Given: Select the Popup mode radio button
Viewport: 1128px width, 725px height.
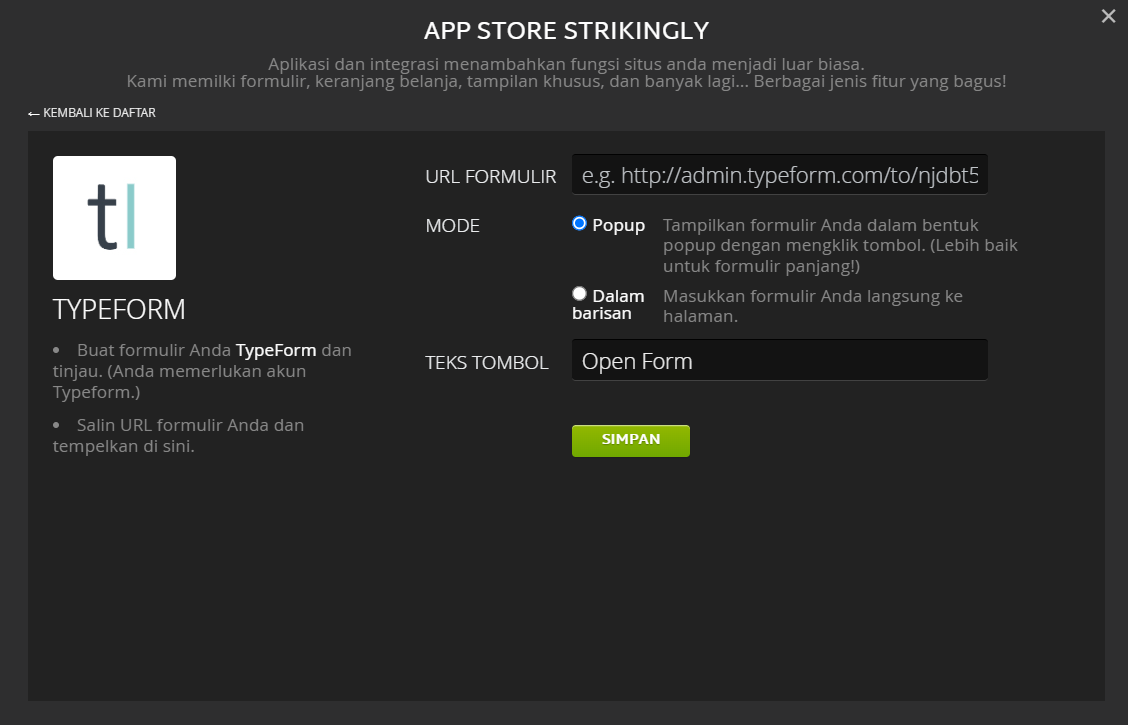Looking at the screenshot, I should tap(579, 224).
